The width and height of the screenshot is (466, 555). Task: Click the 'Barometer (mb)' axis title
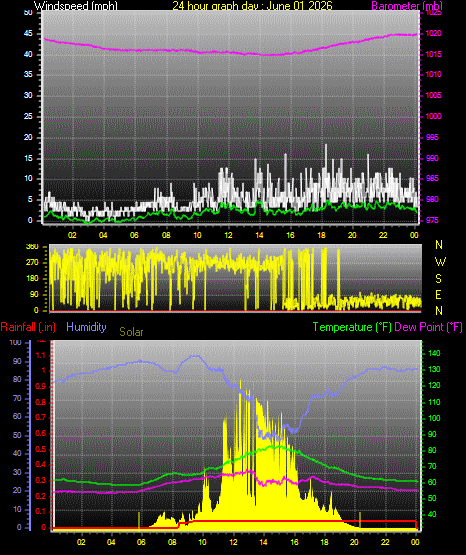click(407, 5)
